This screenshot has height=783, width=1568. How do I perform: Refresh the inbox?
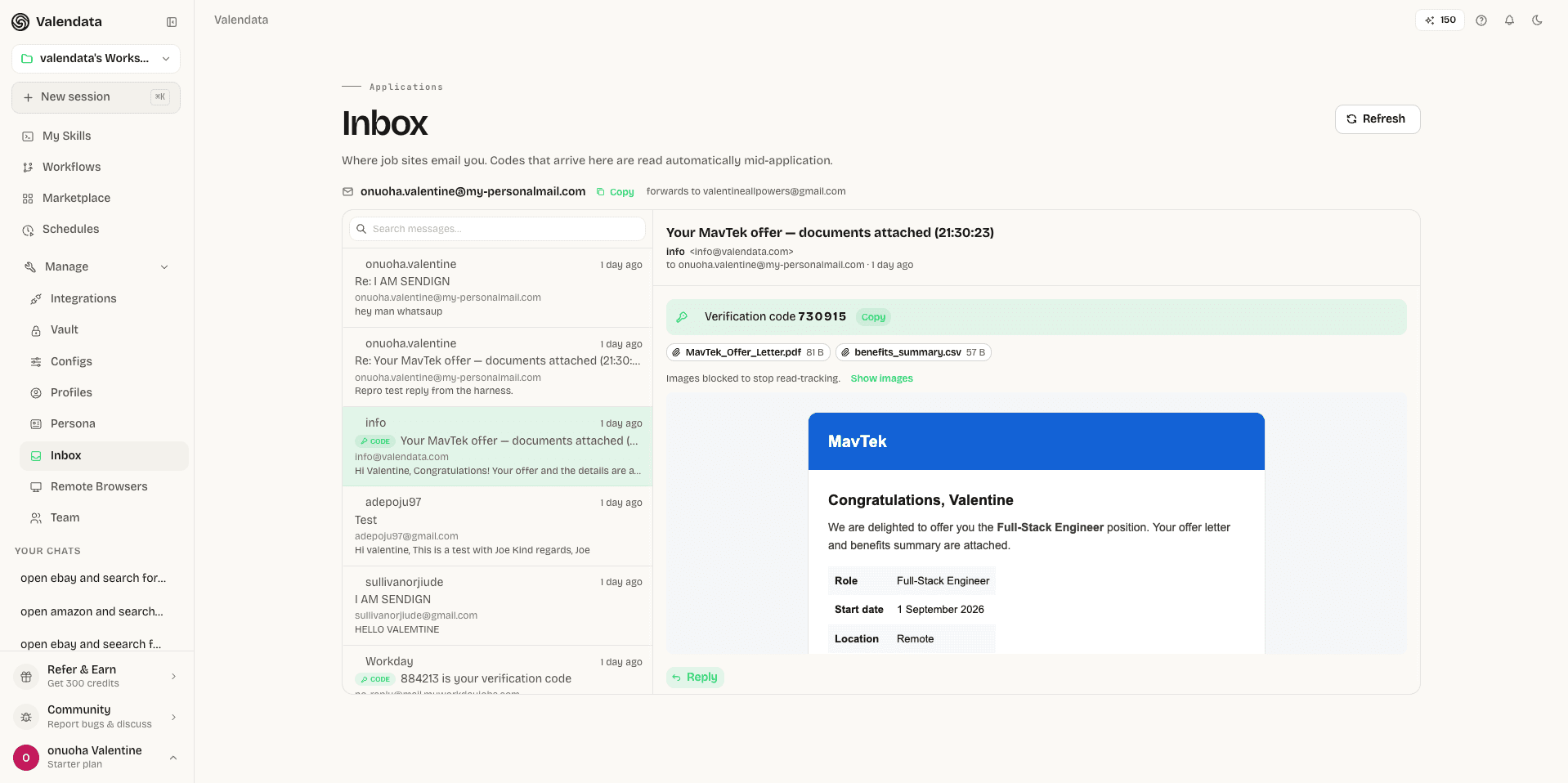[1378, 119]
